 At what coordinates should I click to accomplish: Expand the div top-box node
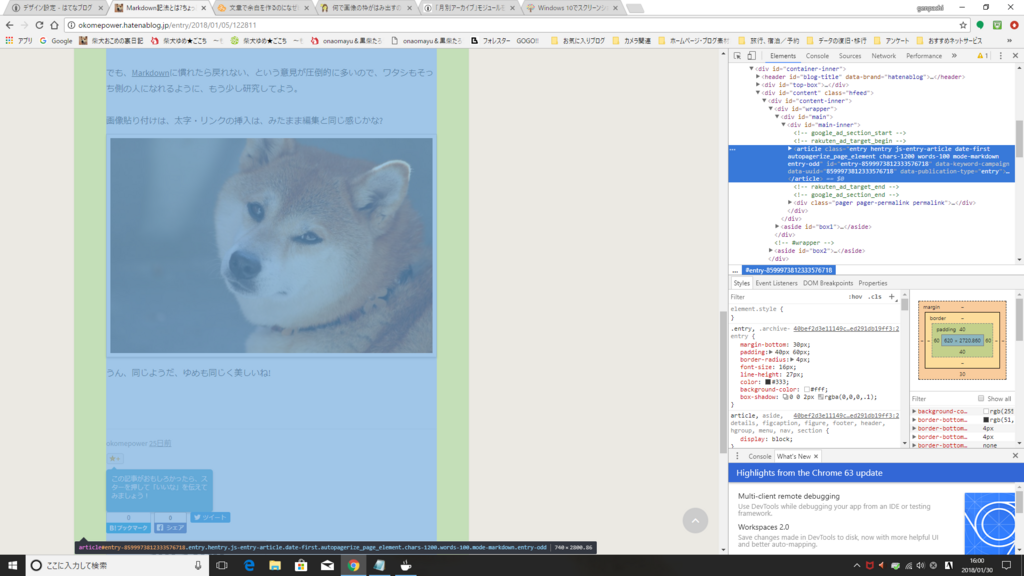click(758, 85)
